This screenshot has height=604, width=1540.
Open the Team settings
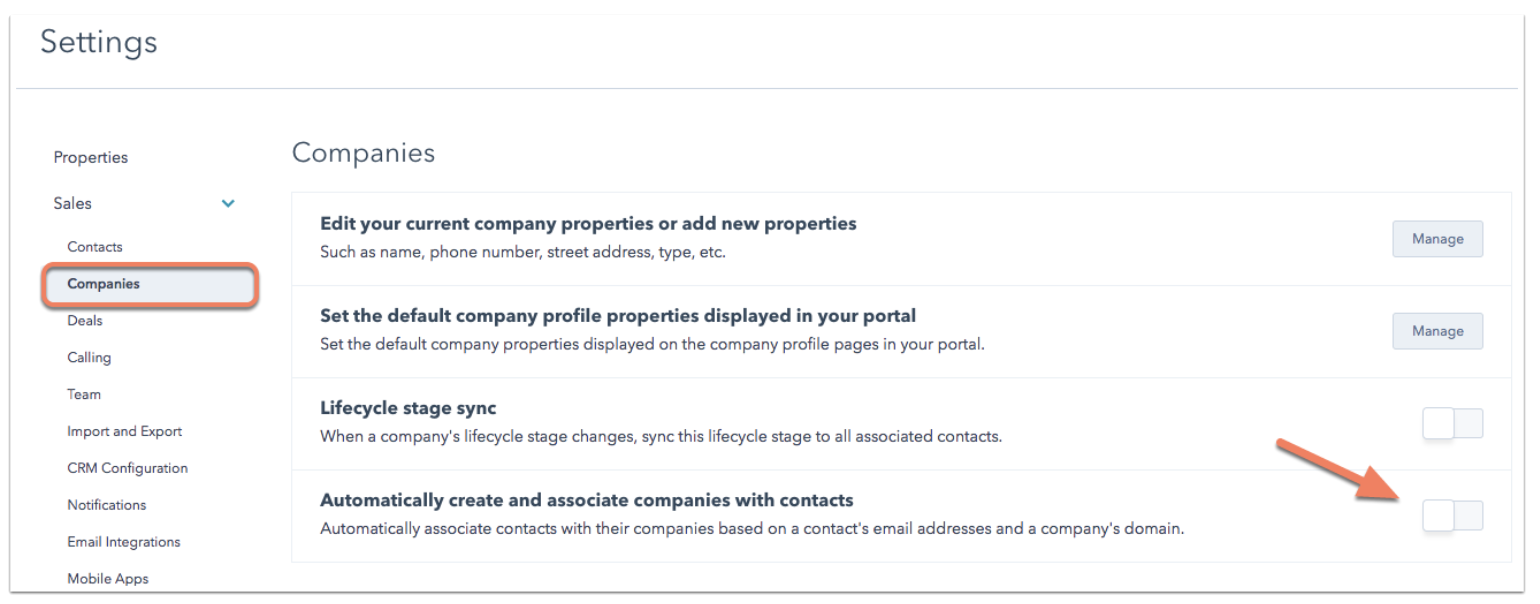[x=84, y=395]
